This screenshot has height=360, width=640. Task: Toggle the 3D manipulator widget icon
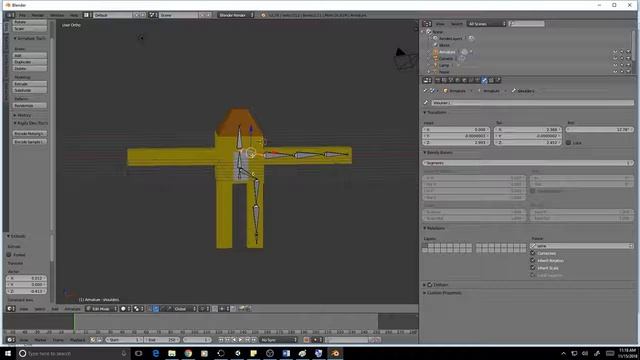[x=150, y=309]
